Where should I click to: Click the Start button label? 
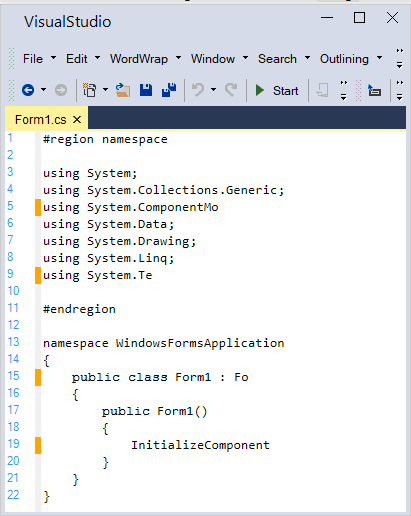tap(285, 91)
